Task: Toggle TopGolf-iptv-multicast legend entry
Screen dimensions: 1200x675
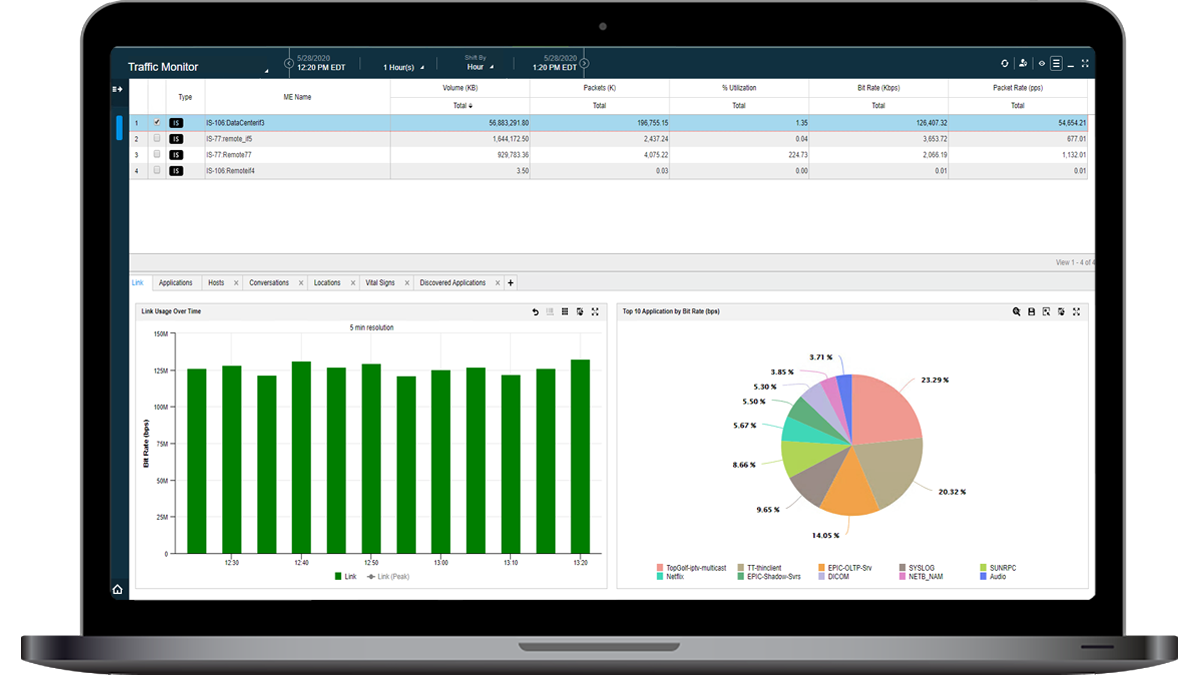Action: click(x=691, y=568)
